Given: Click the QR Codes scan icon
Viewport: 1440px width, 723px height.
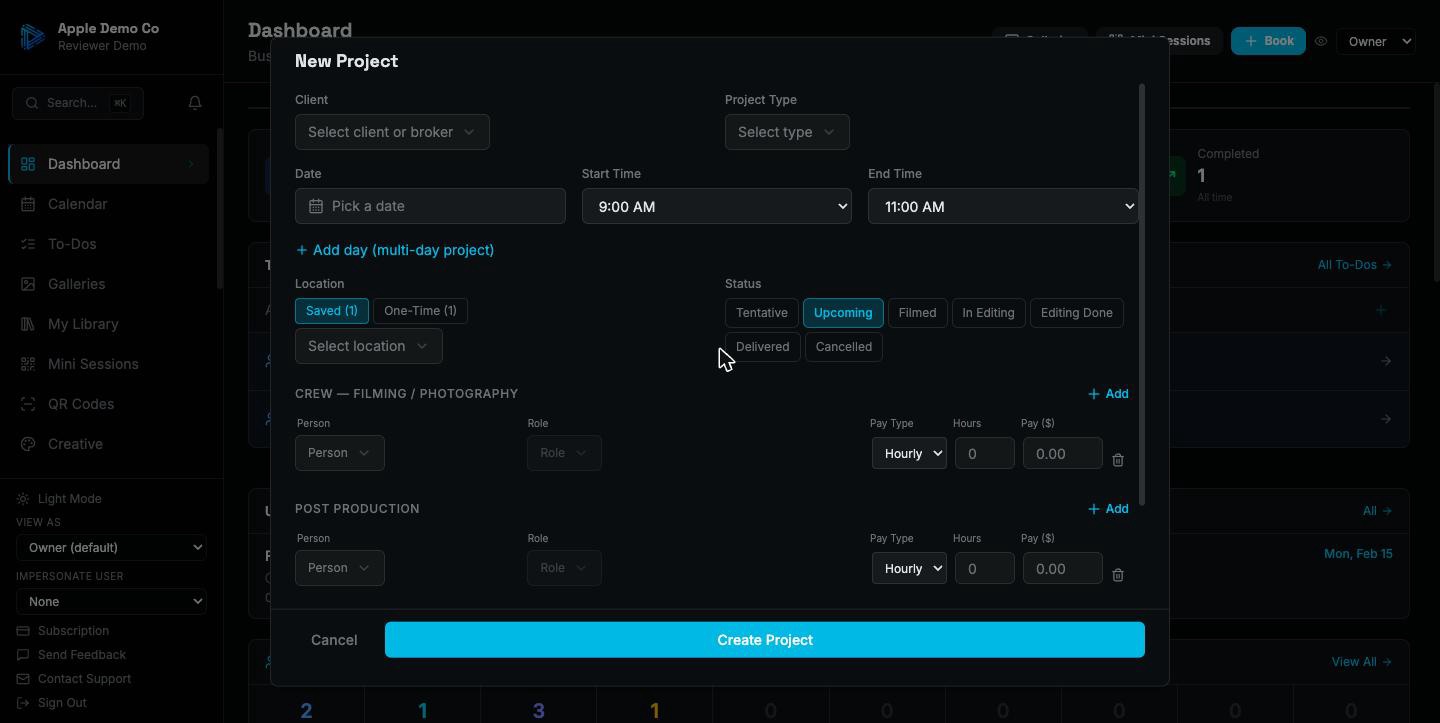Looking at the screenshot, I should tap(28, 404).
